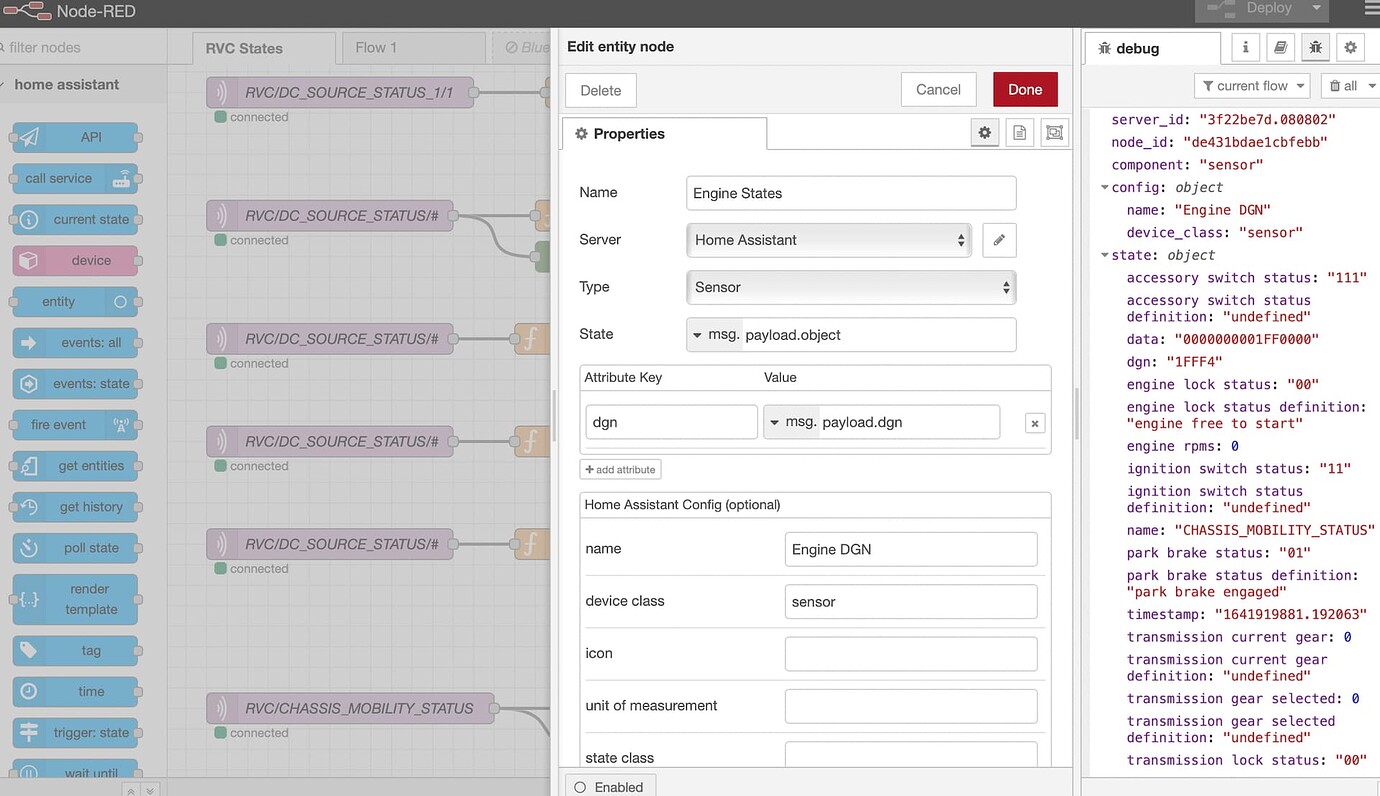Open the node description document icon

pyautogui.click(x=1019, y=133)
